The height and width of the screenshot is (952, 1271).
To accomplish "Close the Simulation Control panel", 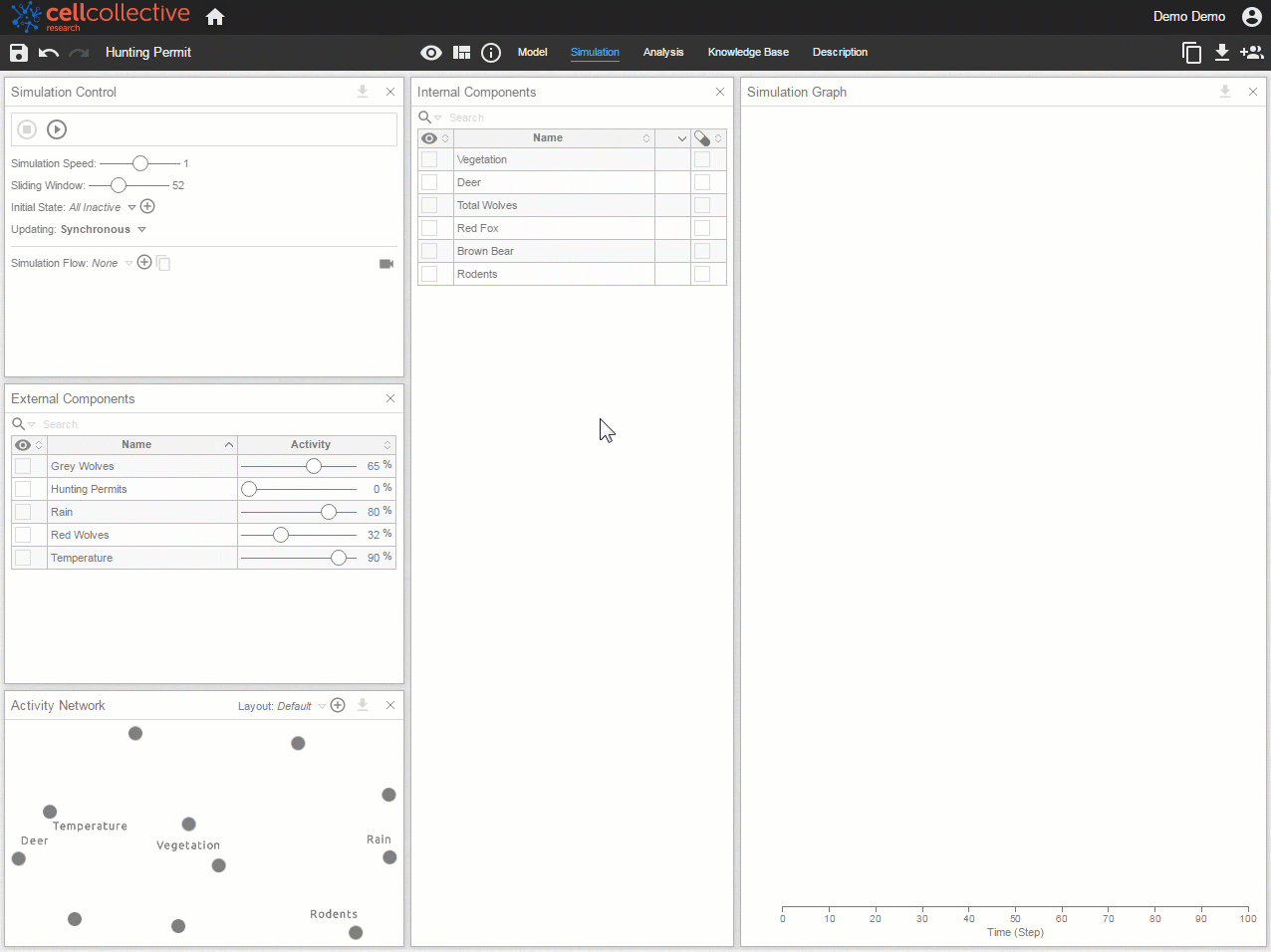I will tap(390, 92).
